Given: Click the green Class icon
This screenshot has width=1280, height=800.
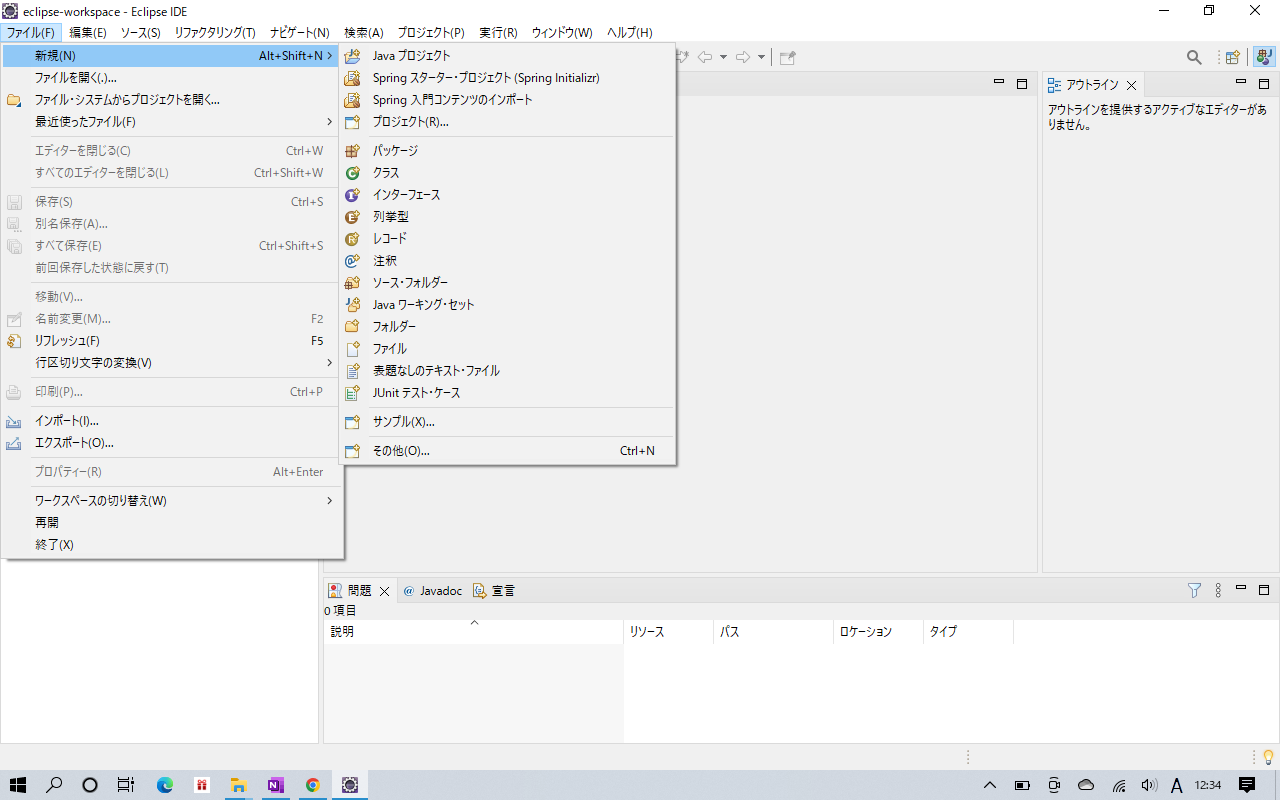Looking at the screenshot, I should (x=352, y=173).
